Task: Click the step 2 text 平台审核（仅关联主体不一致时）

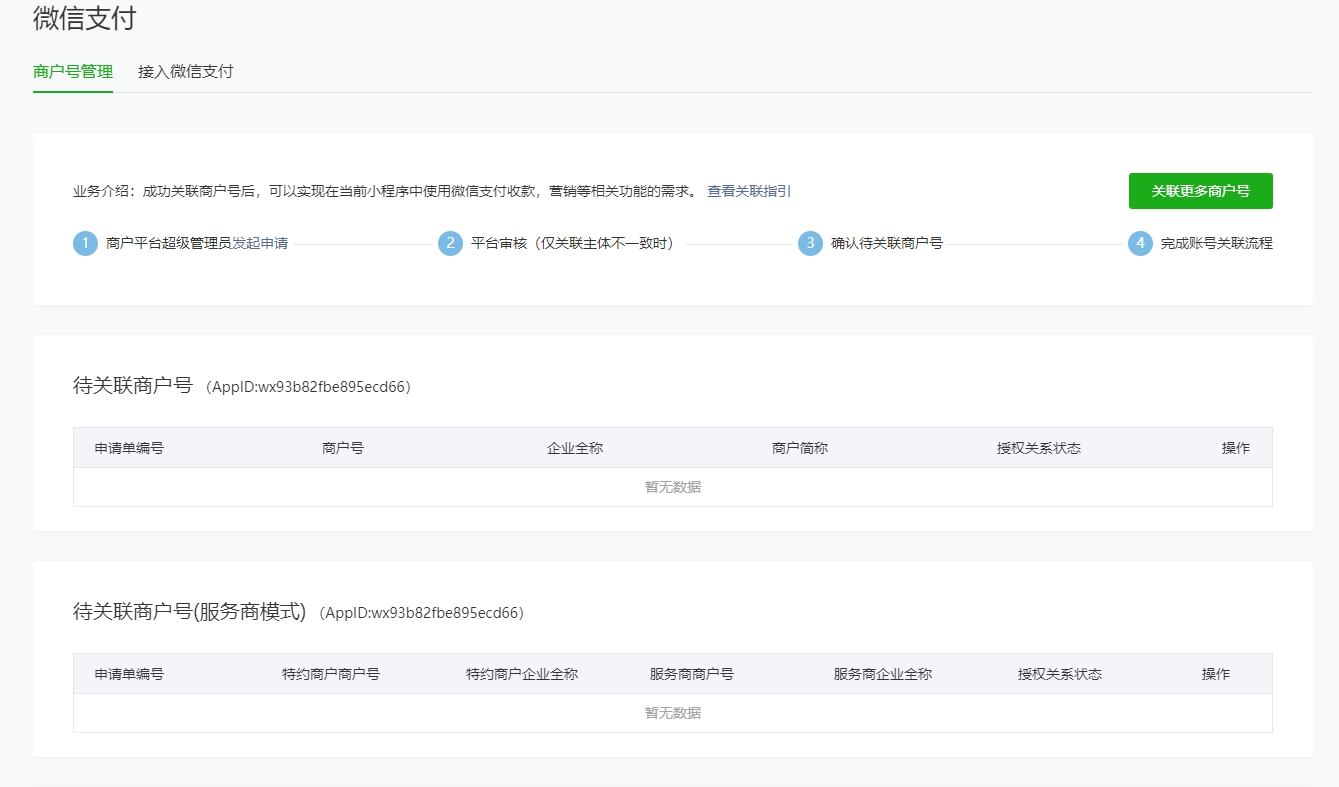Action: pyautogui.click(x=573, y=243)
